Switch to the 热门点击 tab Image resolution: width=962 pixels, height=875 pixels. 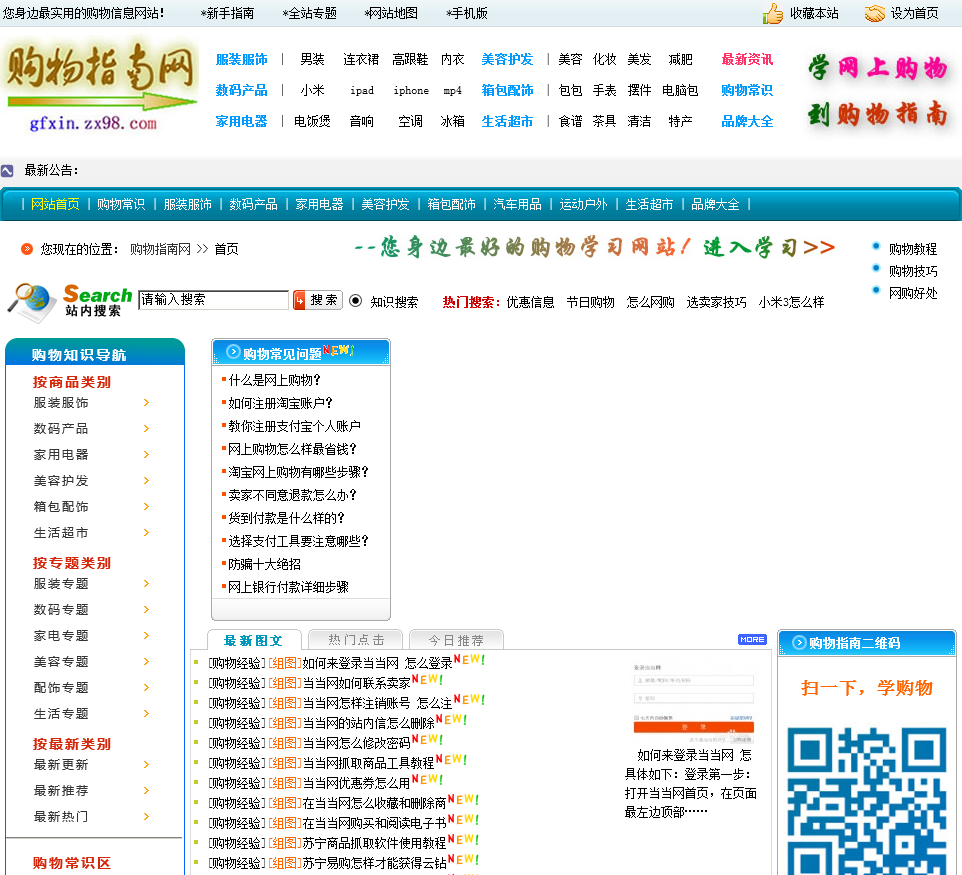356,640
